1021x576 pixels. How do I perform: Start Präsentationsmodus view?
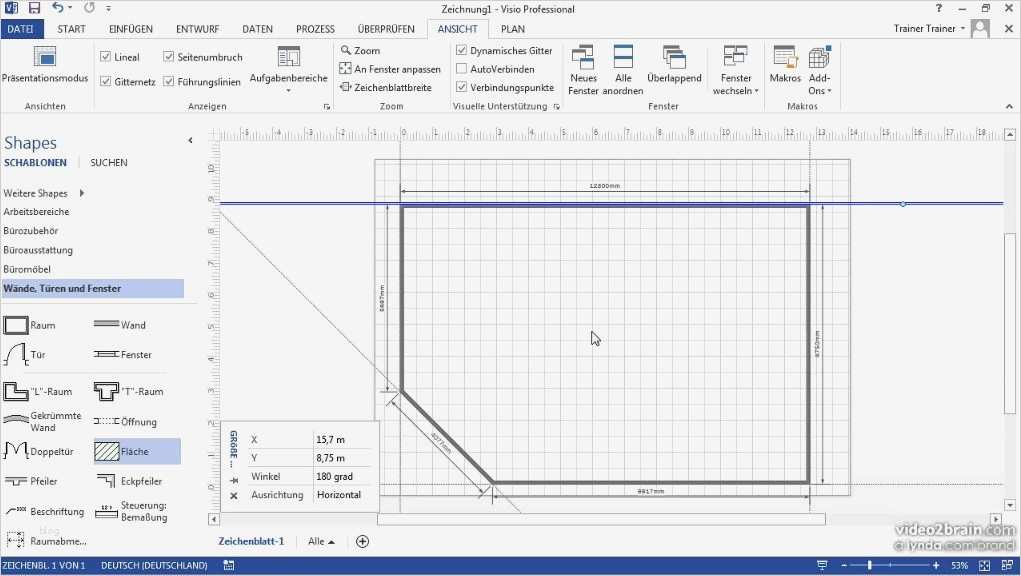[45, 64]
